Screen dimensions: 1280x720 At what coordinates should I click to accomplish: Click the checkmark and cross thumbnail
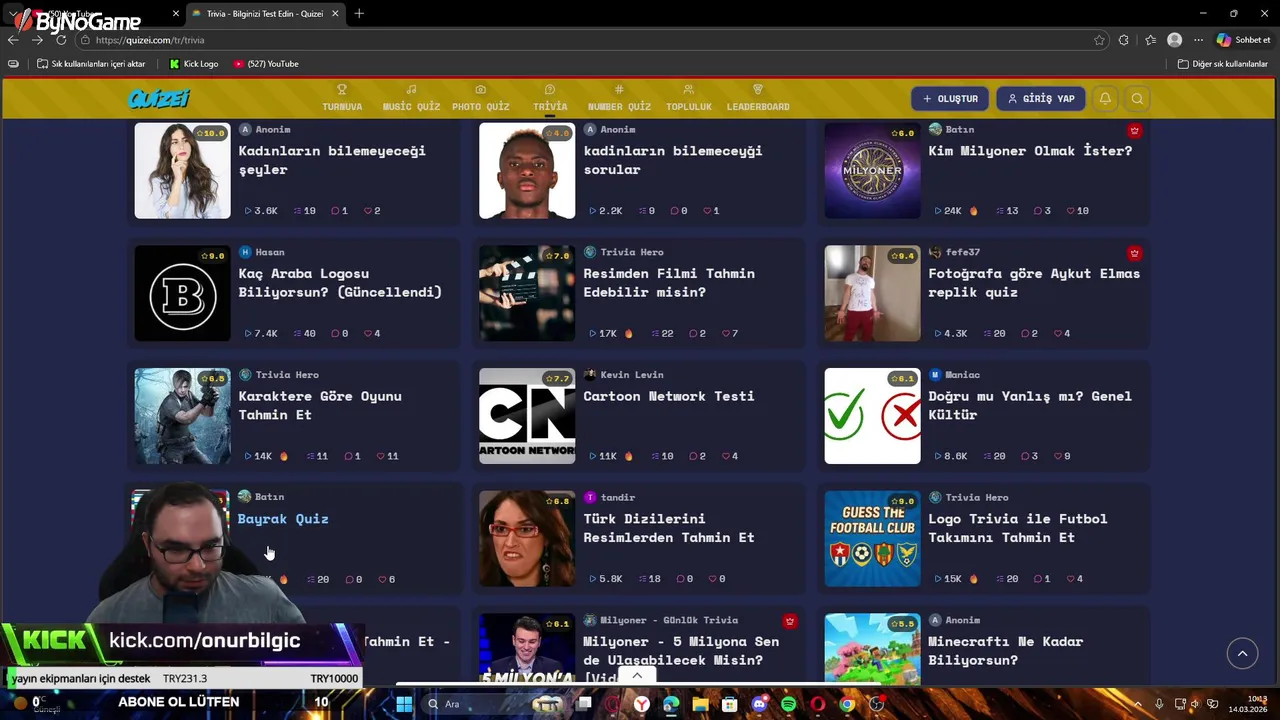[872, 416]
